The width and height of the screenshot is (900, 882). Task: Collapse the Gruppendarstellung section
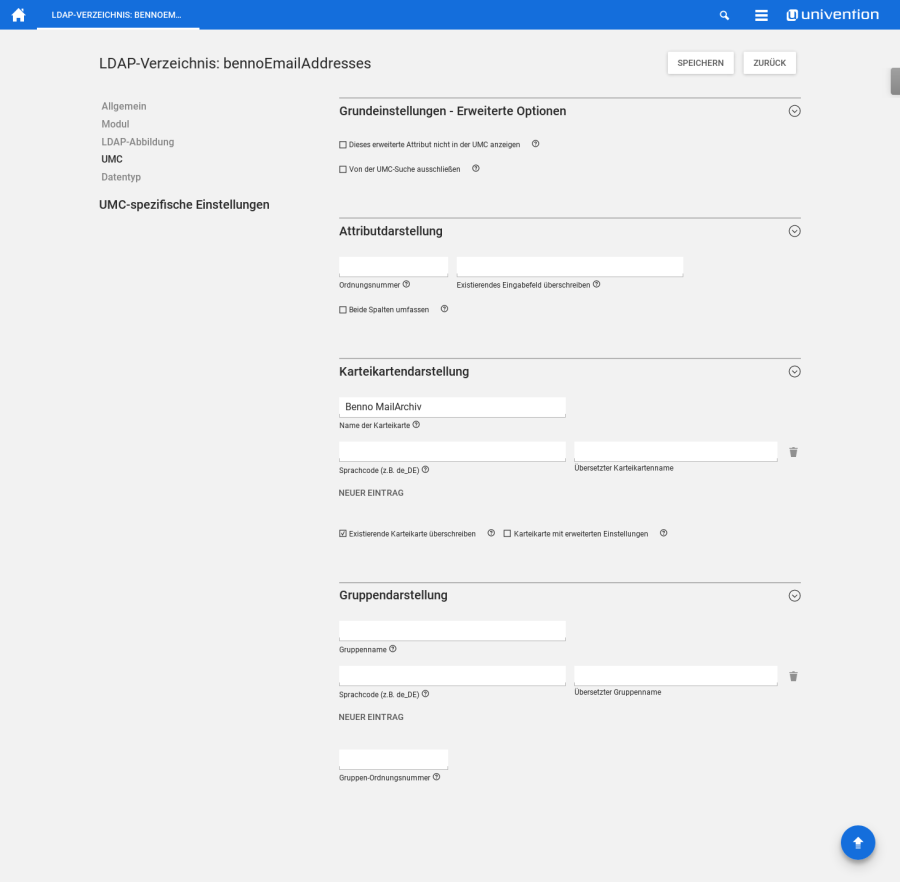794,595
